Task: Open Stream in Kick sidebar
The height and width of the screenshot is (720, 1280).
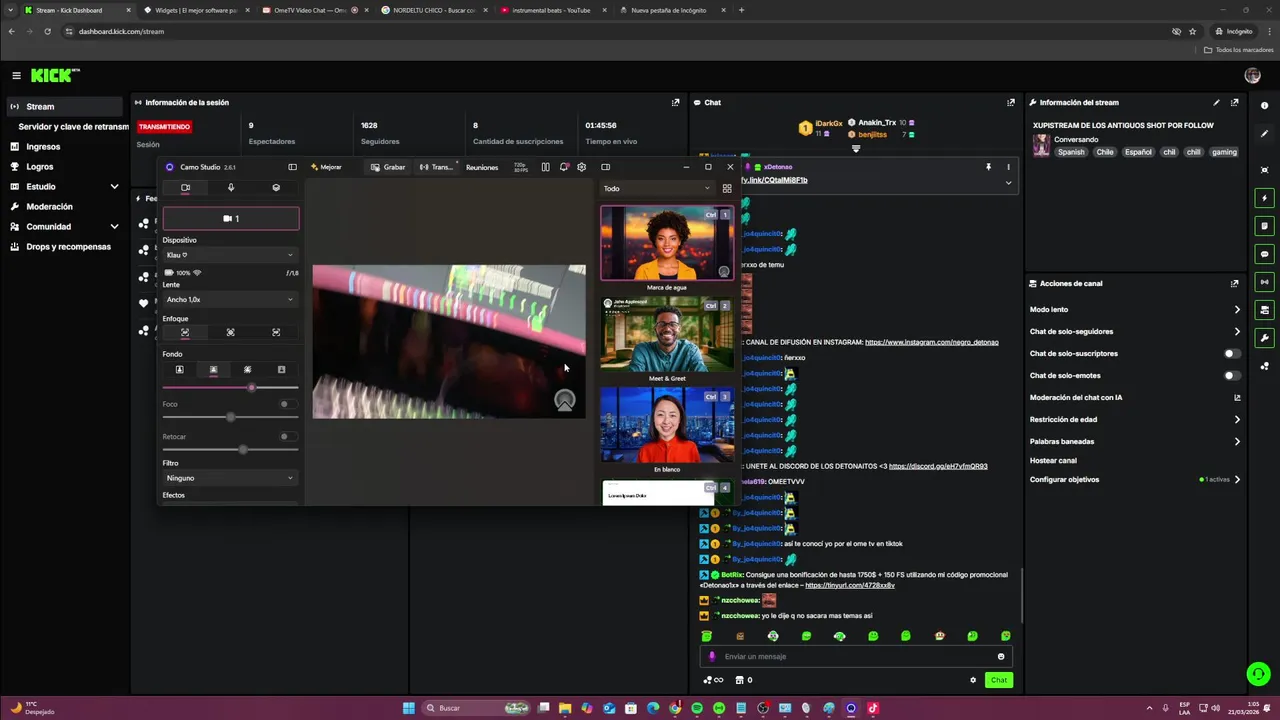Action: [66, 106]
